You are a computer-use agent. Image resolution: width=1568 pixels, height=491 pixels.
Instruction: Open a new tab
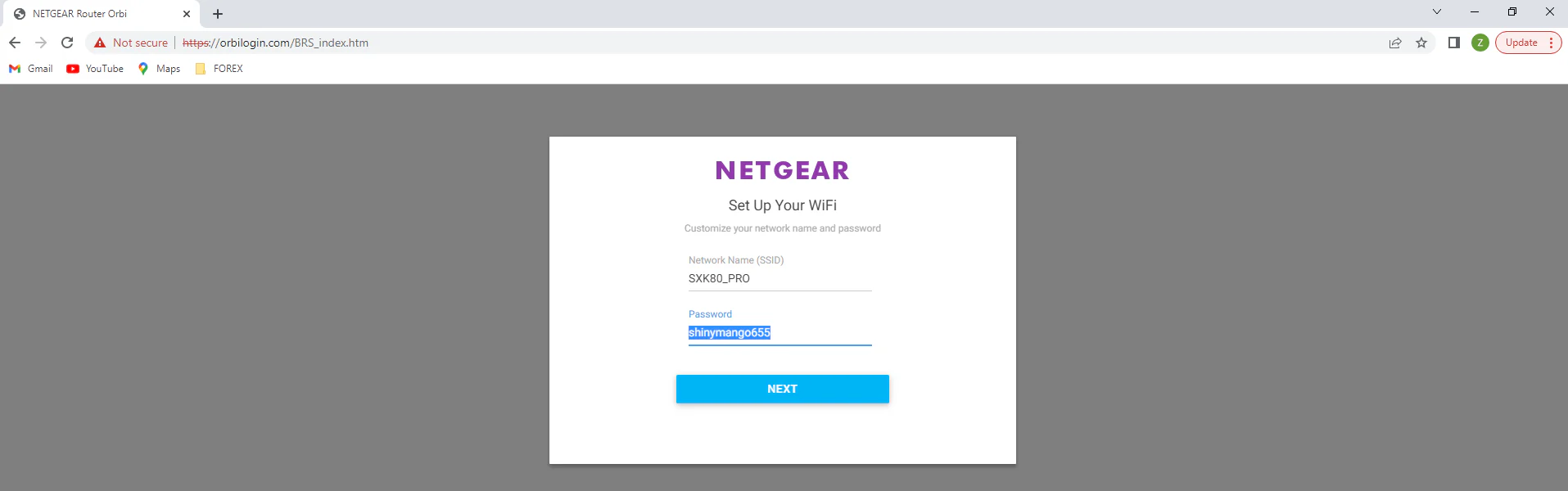[218, 14]
